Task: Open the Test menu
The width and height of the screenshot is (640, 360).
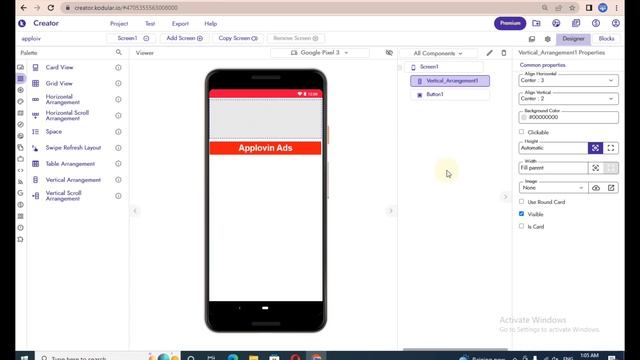Action: click(x=150, y=24)
